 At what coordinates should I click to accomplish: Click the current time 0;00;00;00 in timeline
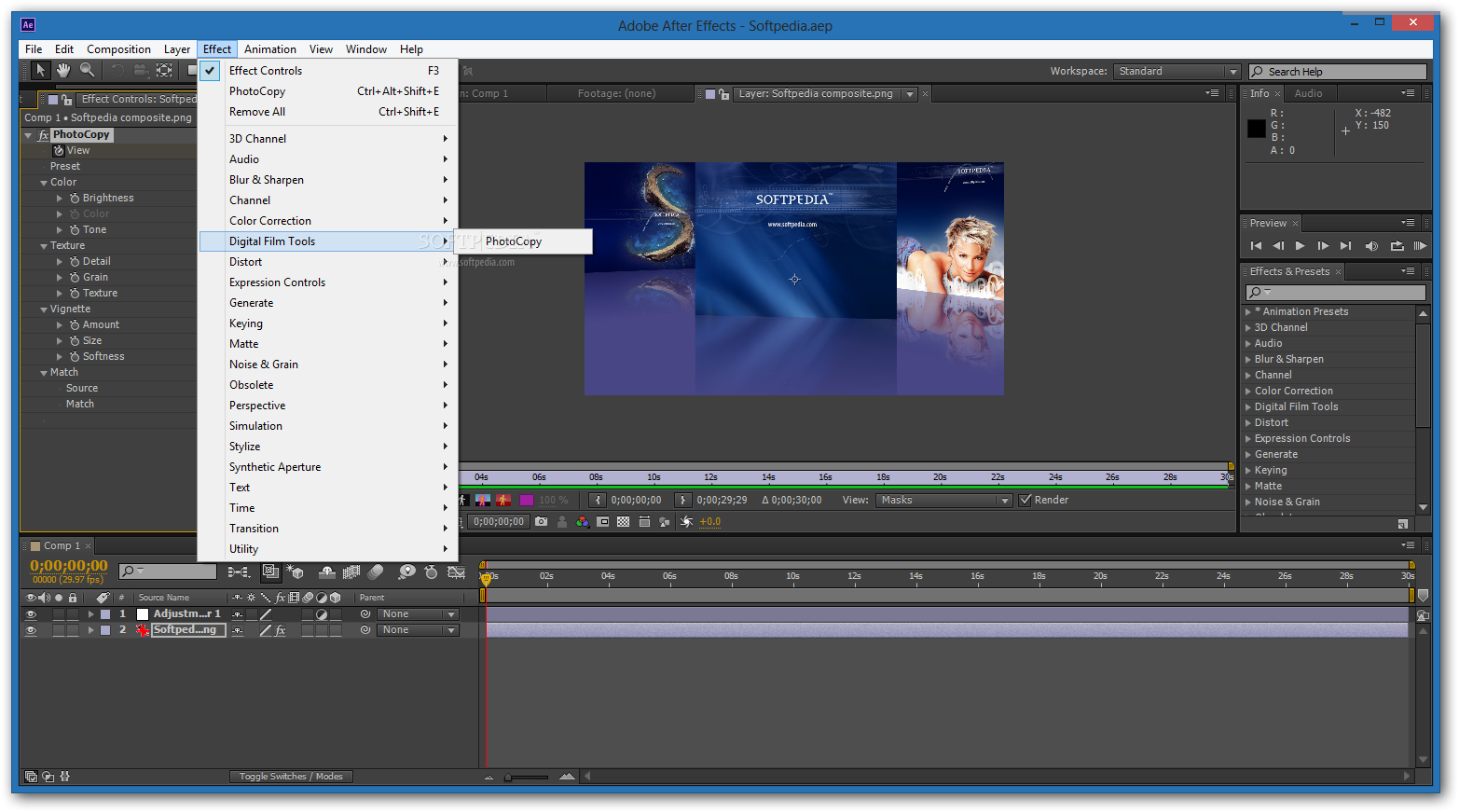[69, 566]
